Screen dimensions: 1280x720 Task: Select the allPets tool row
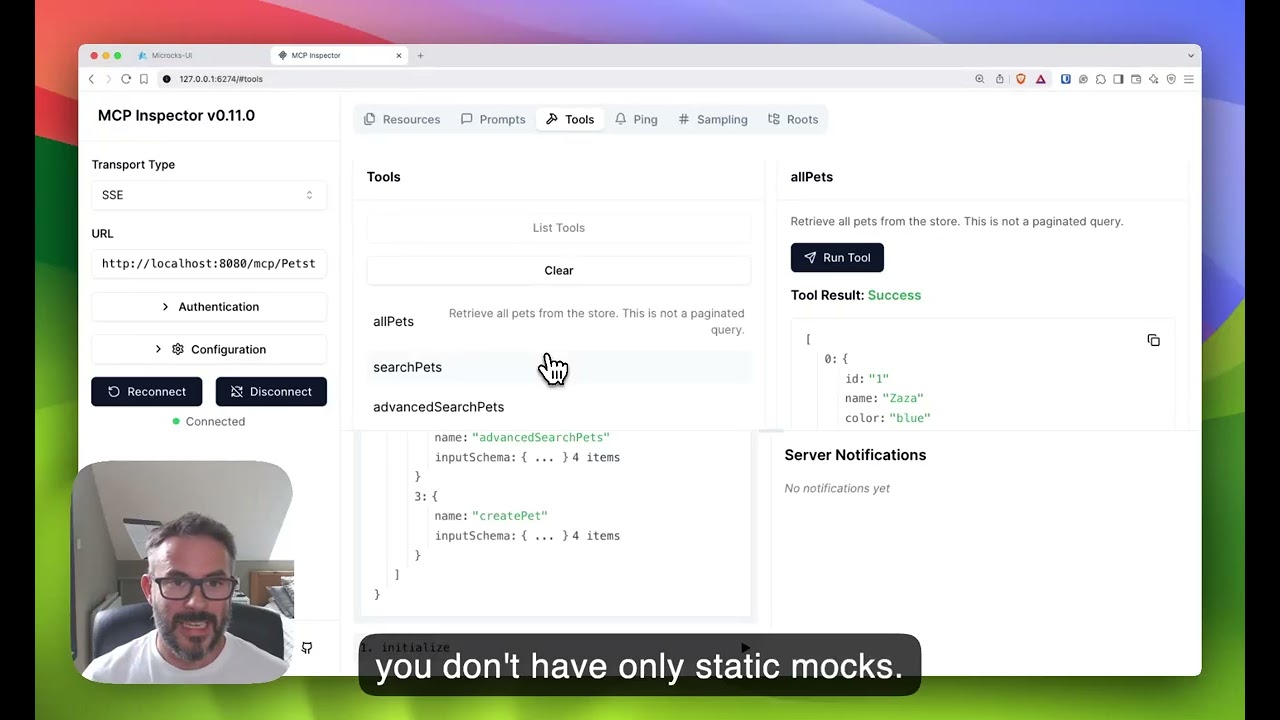pos(558,321)
